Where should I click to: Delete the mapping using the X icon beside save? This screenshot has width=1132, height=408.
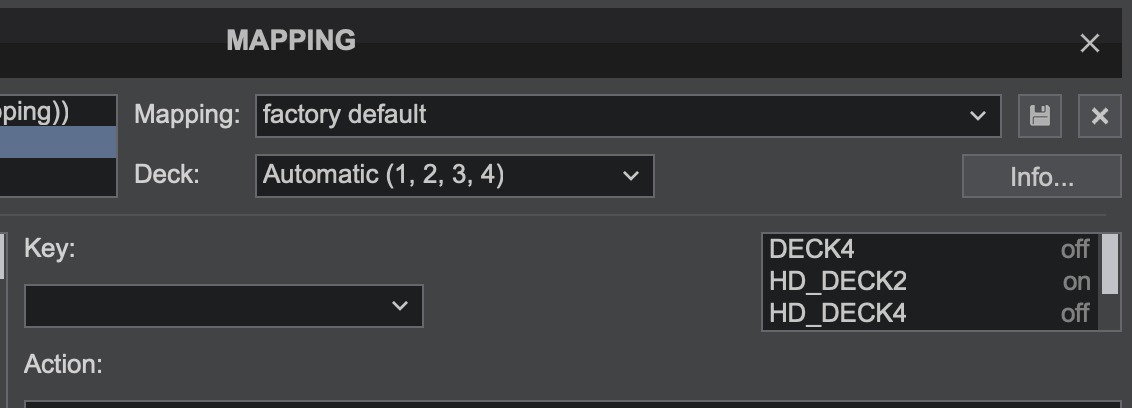click(1100, 116)
